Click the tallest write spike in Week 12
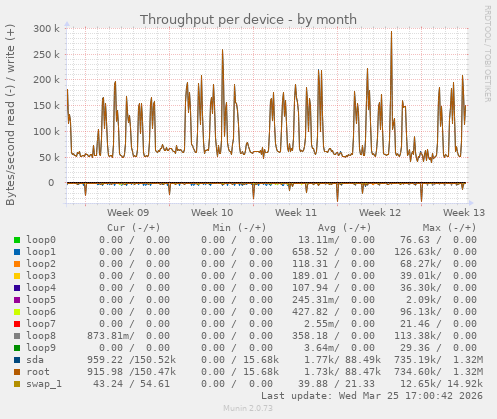This screenshot has height=419, width=497. (391, 32)
